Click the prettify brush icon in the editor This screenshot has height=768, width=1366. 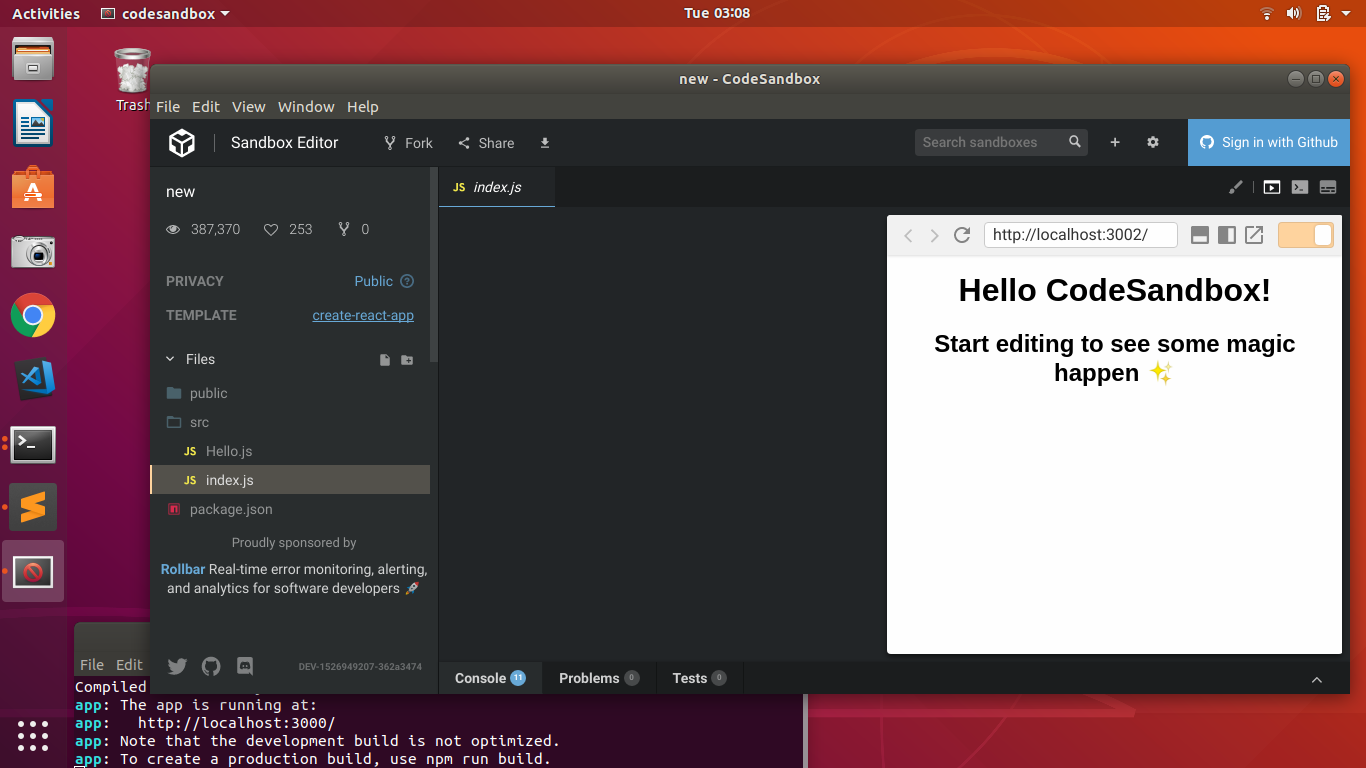pos(1236,187)
